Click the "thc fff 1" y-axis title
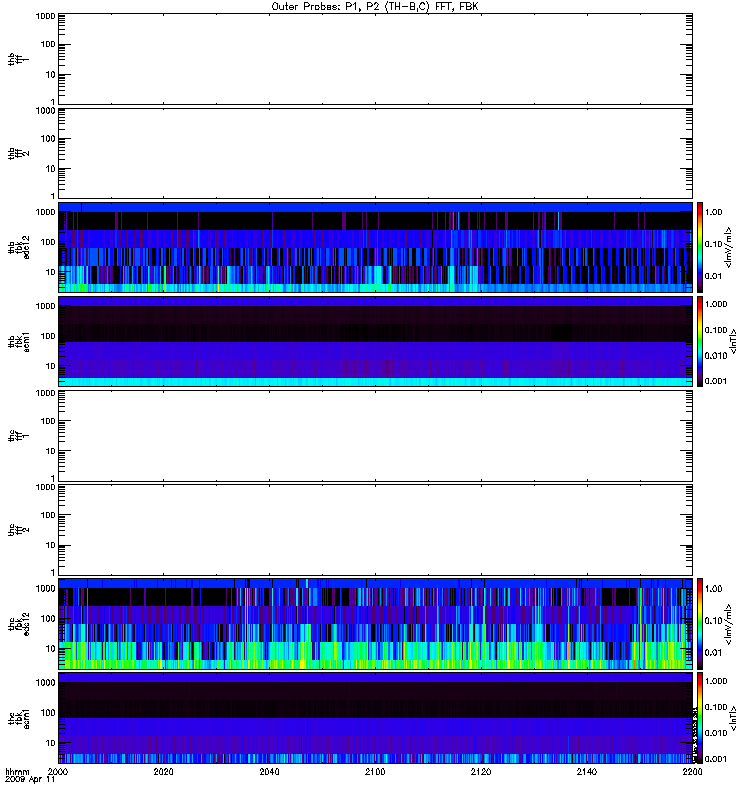 pyautogui.click(x=18, y=436)
